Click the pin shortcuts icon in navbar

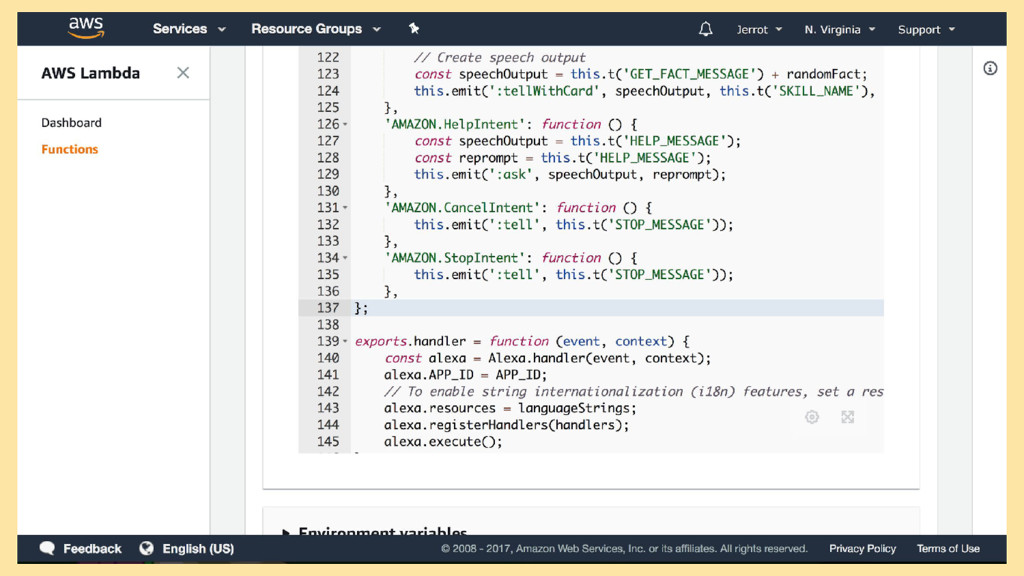click(x=414, y=29)
